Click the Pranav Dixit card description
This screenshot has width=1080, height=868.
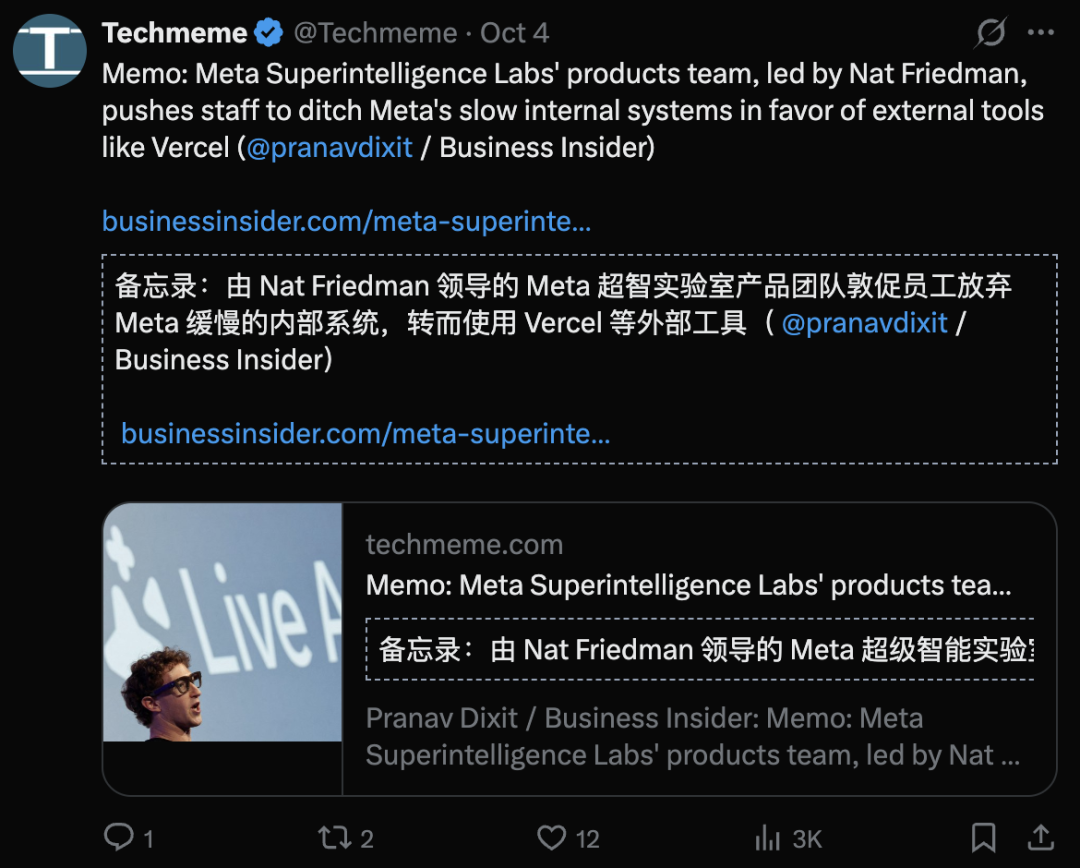pos(692,736)
